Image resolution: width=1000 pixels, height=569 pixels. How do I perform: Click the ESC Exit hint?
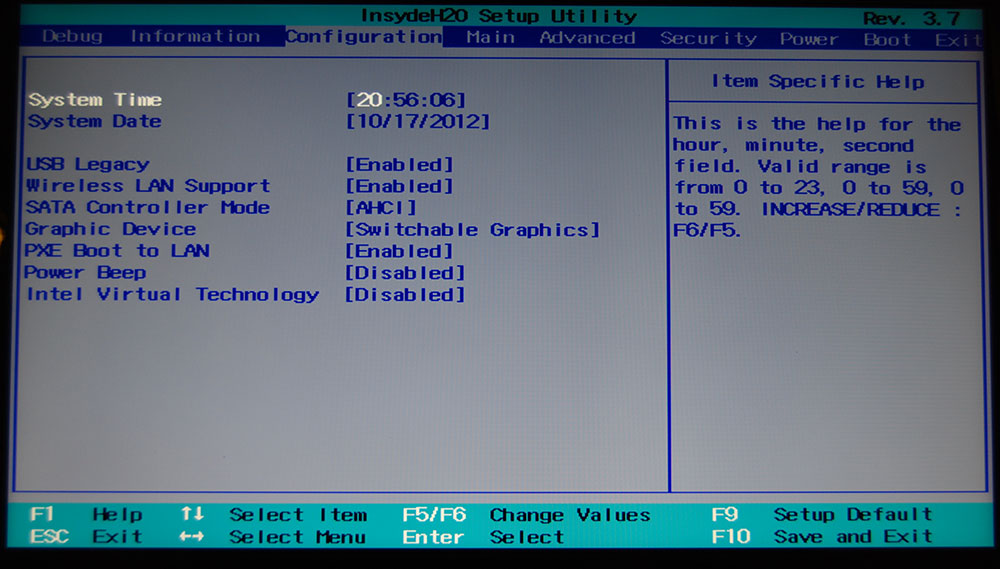coord(86,536)
